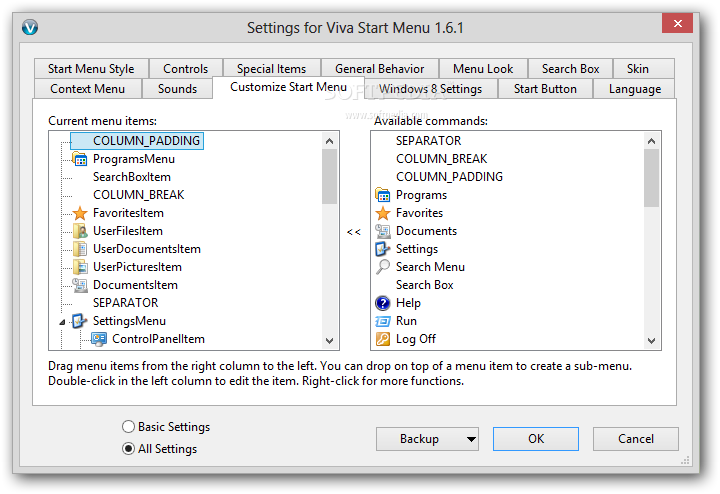Select COLUMN_BREAK in available commands
The width and height of the screenshot is (720, 494).
(x=442, y=159)
